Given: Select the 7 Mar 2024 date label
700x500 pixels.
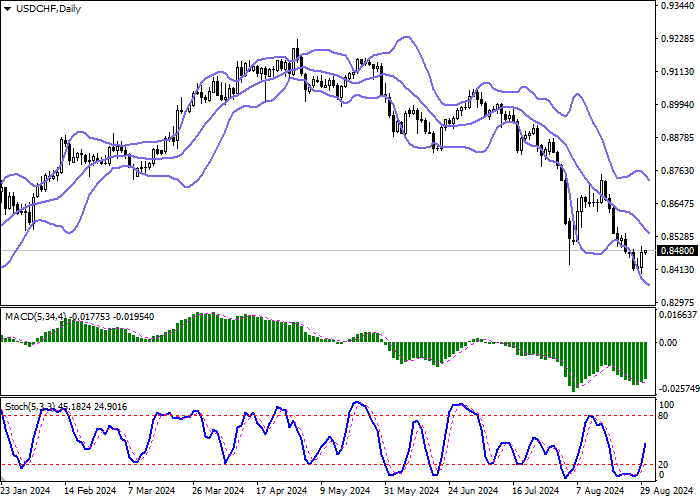Looking at the screenshot, I should (152, 491).
